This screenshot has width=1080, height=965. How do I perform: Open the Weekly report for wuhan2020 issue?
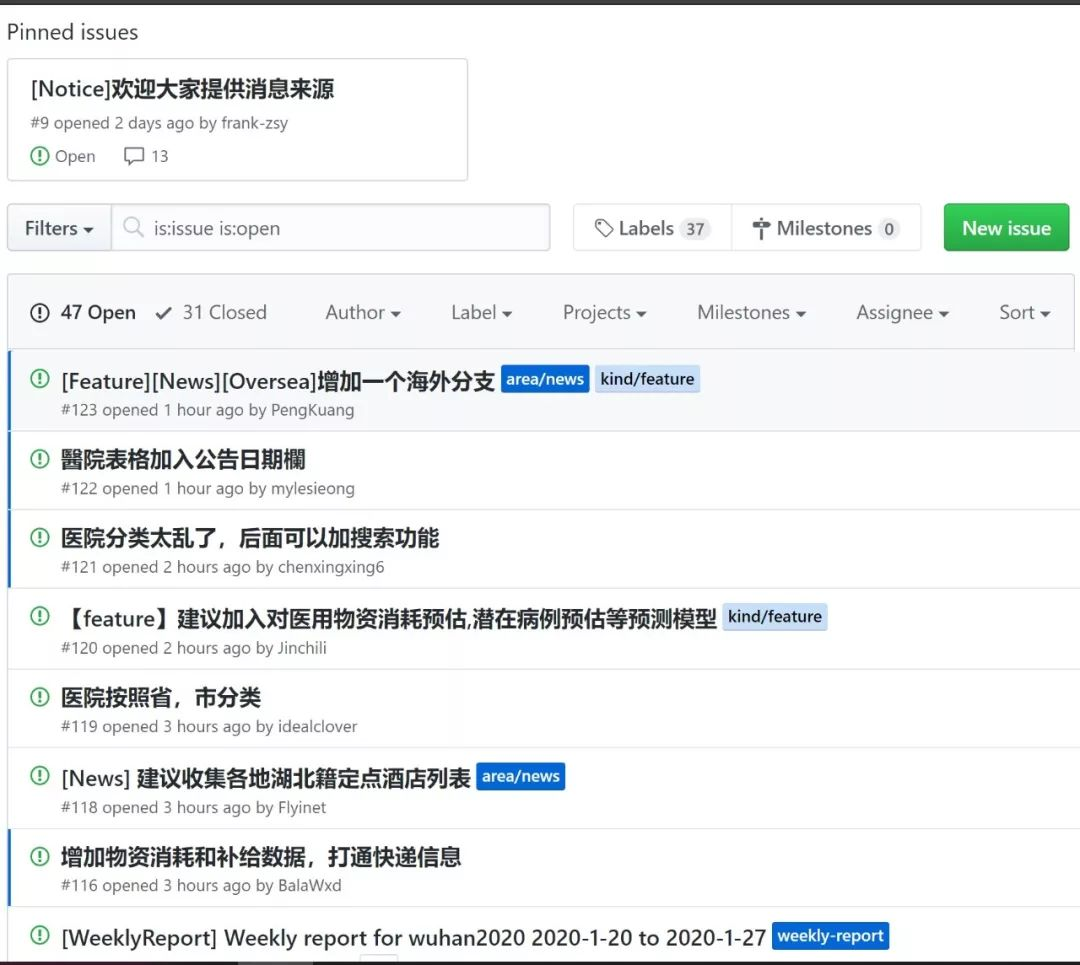413,937
